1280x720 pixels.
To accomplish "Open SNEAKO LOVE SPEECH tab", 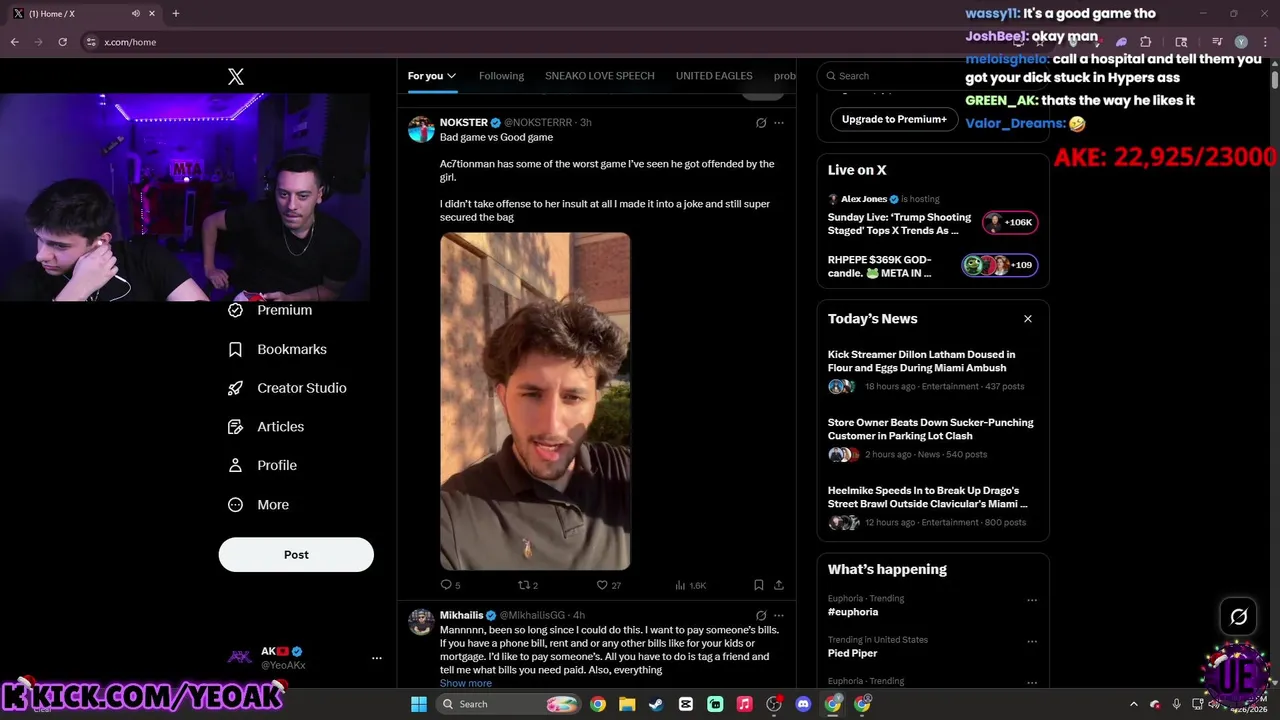I will 600,76.
